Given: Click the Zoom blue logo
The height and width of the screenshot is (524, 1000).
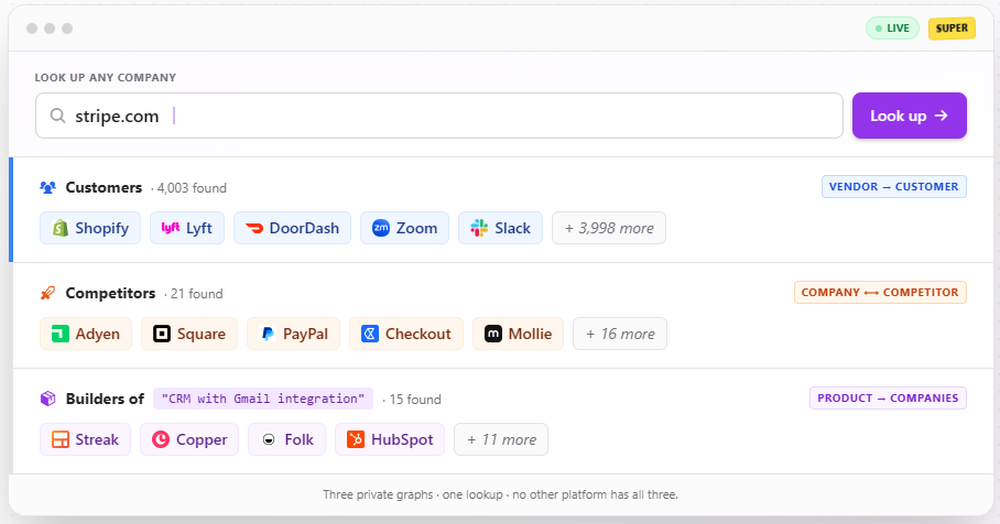Looking at the screenshot, I should click(x=381, y=228).
